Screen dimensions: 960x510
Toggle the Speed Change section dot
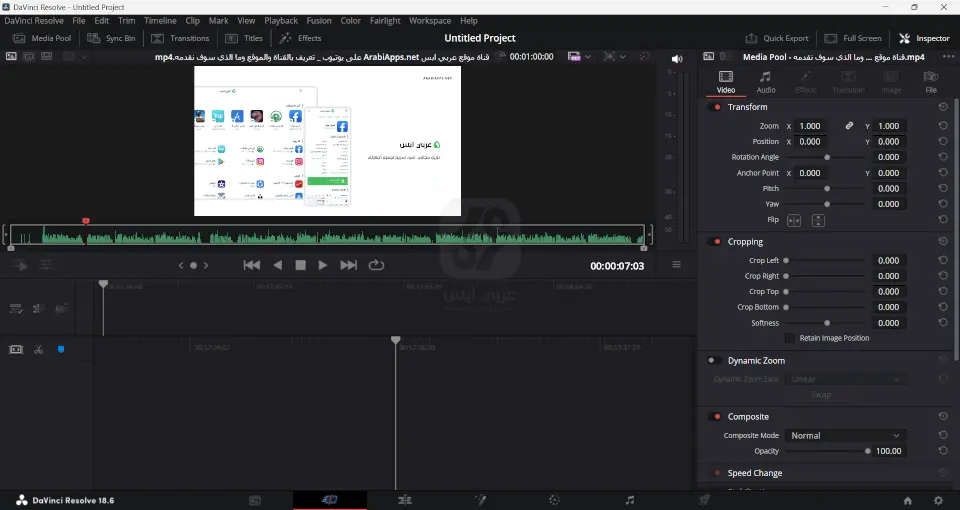coord(717,473)
